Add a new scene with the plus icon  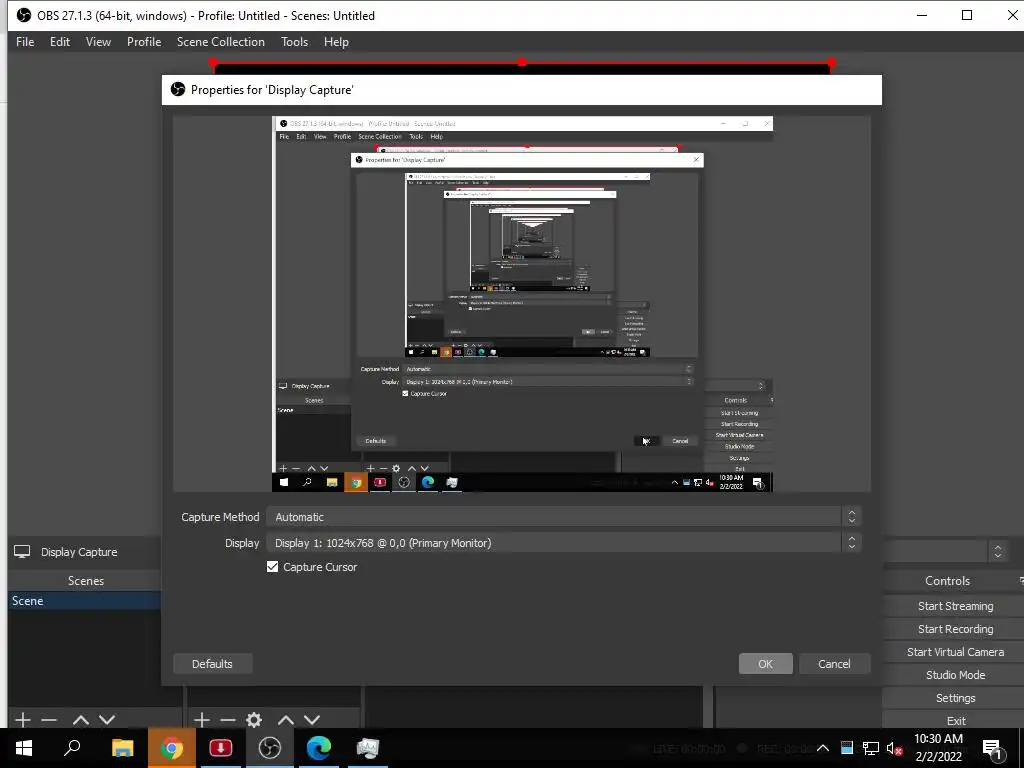tap(23, 720)
